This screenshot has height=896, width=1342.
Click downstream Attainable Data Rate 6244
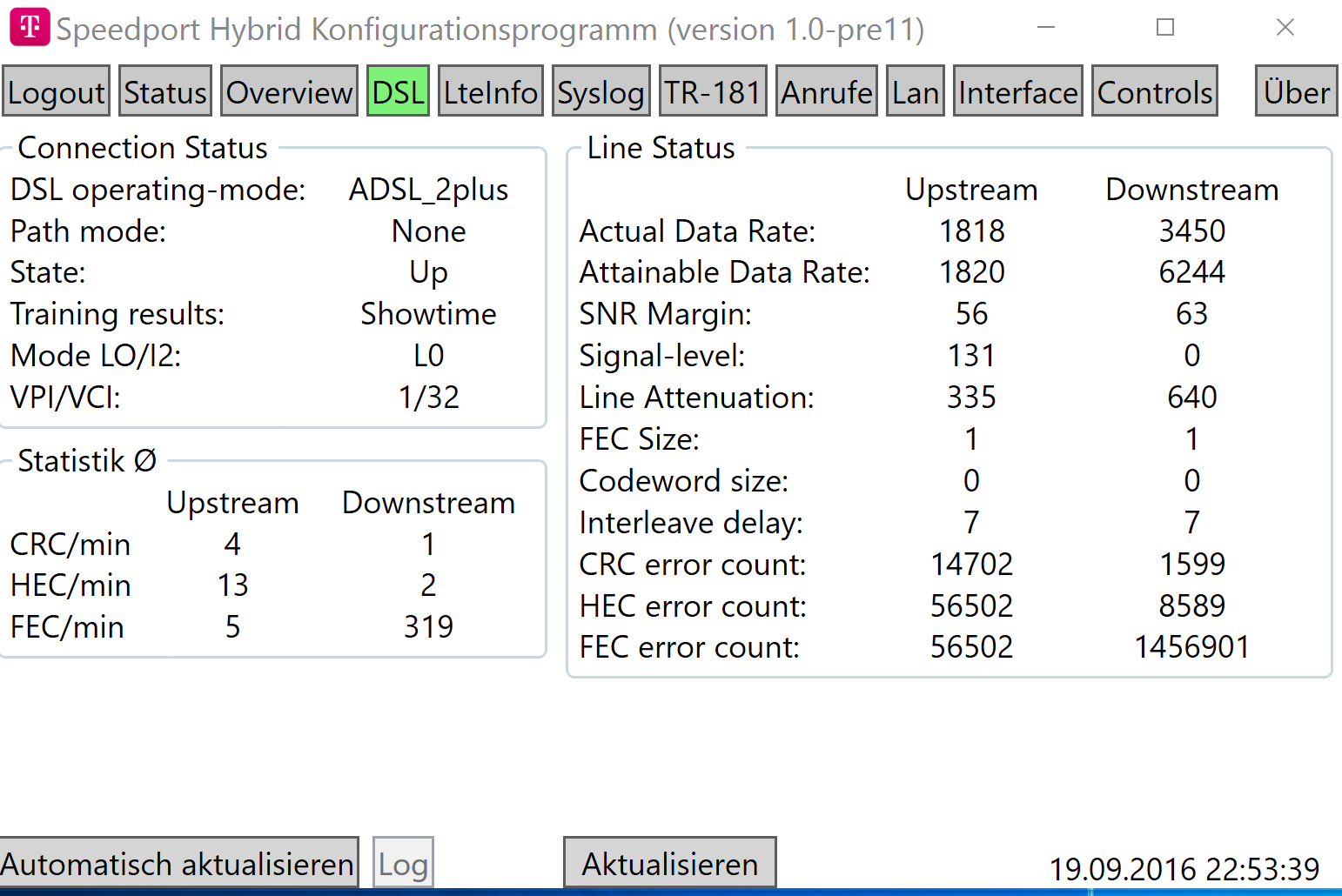coord(1191,272)
